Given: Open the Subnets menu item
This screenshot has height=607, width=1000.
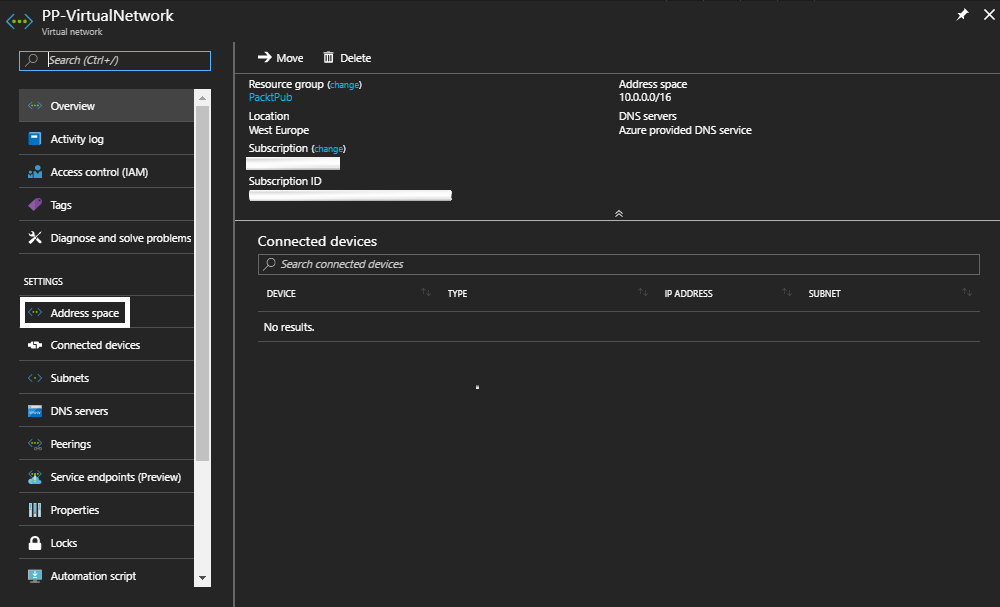Looking at the screenshot, I should point(69,378).
